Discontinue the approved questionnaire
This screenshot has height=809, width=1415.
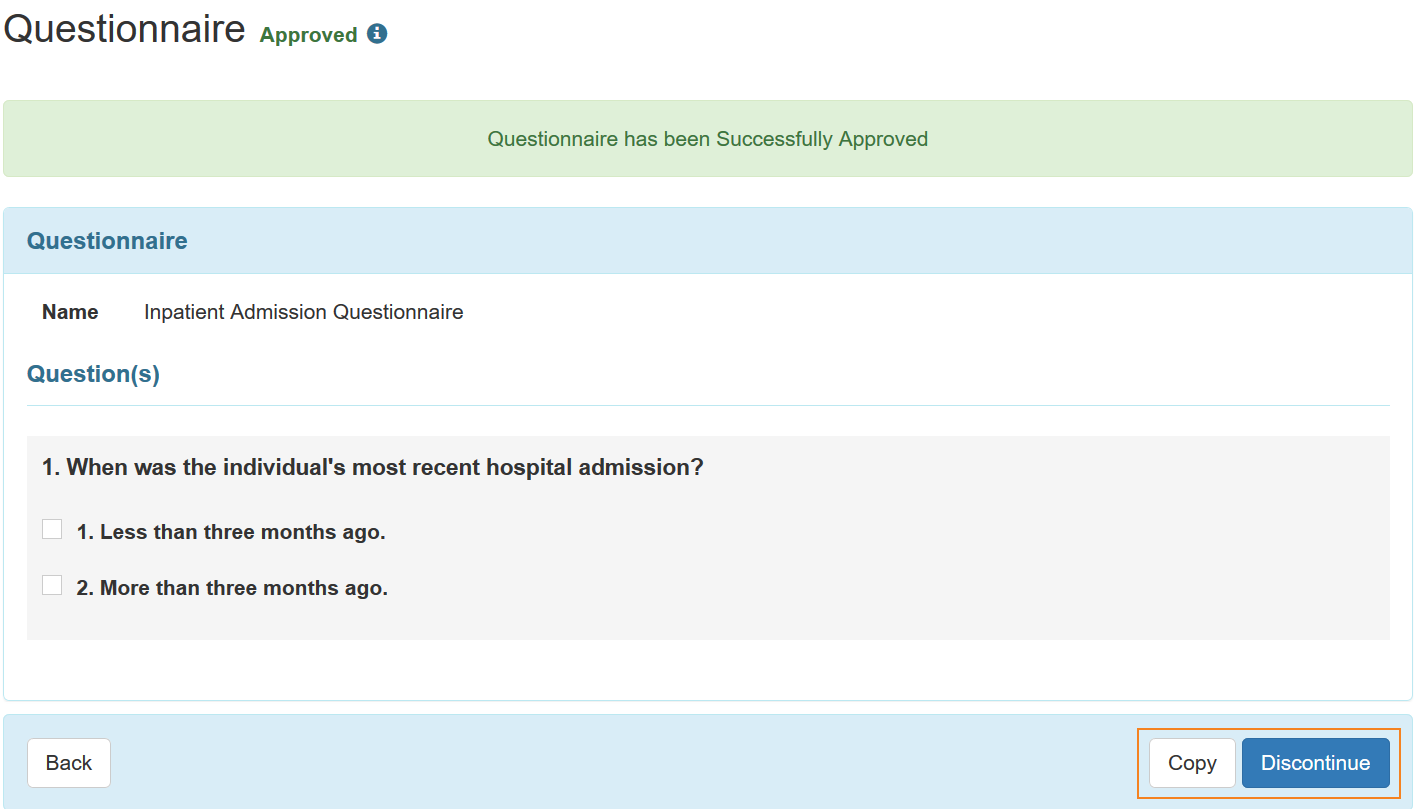[x=1315, y=763]
